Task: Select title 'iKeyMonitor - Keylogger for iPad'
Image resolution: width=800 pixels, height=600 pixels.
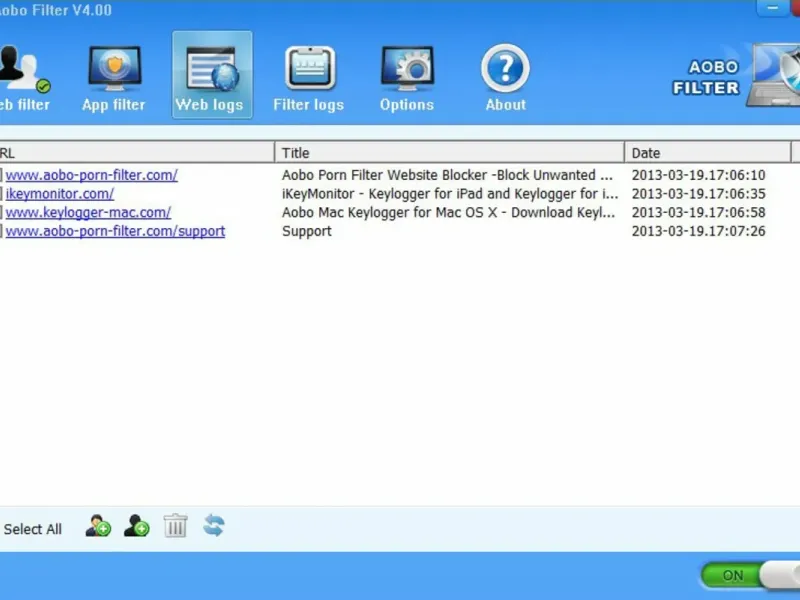Action: [450, 194]
